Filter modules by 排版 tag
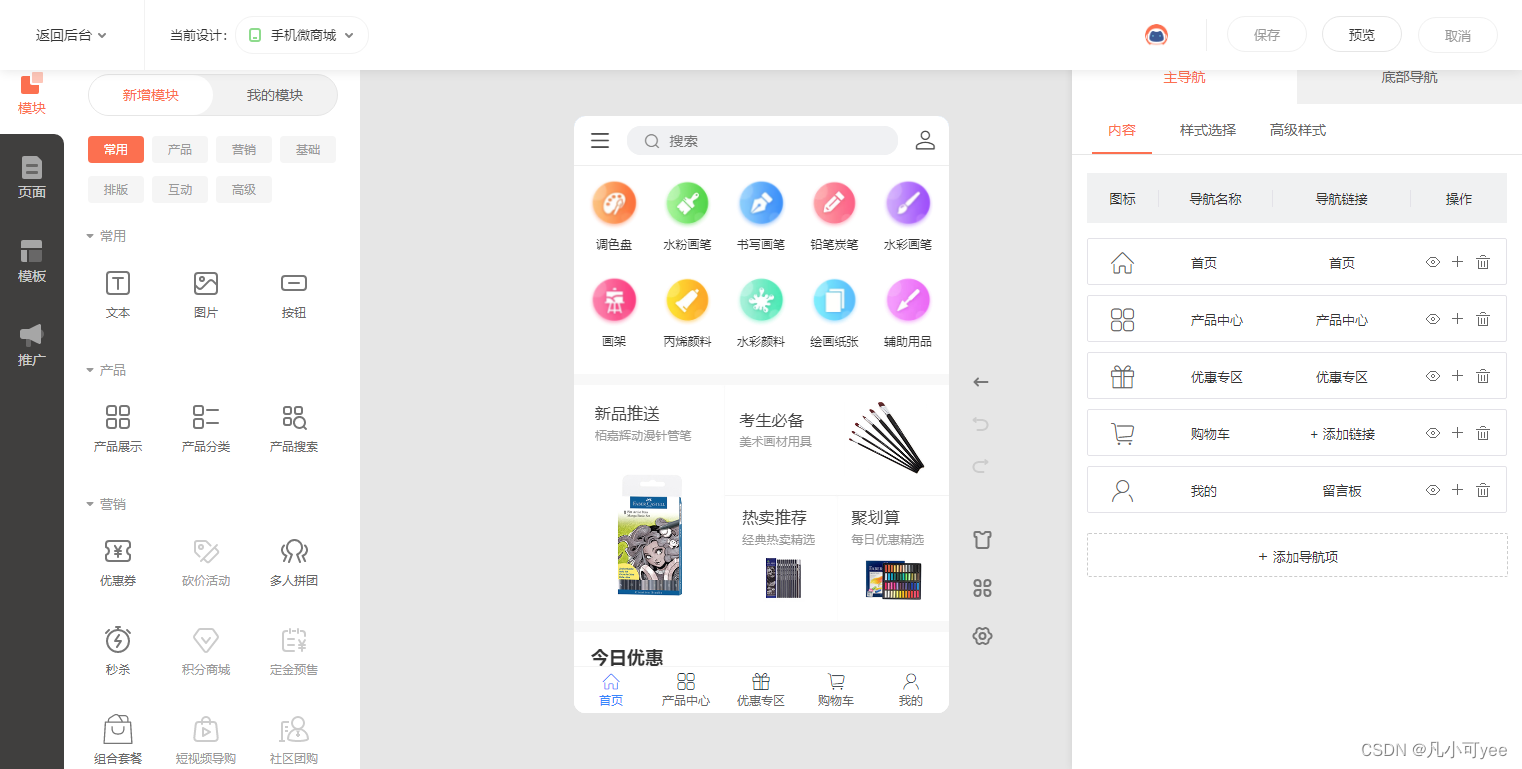The image size is (1522, 769). click(x=116, y=189)
